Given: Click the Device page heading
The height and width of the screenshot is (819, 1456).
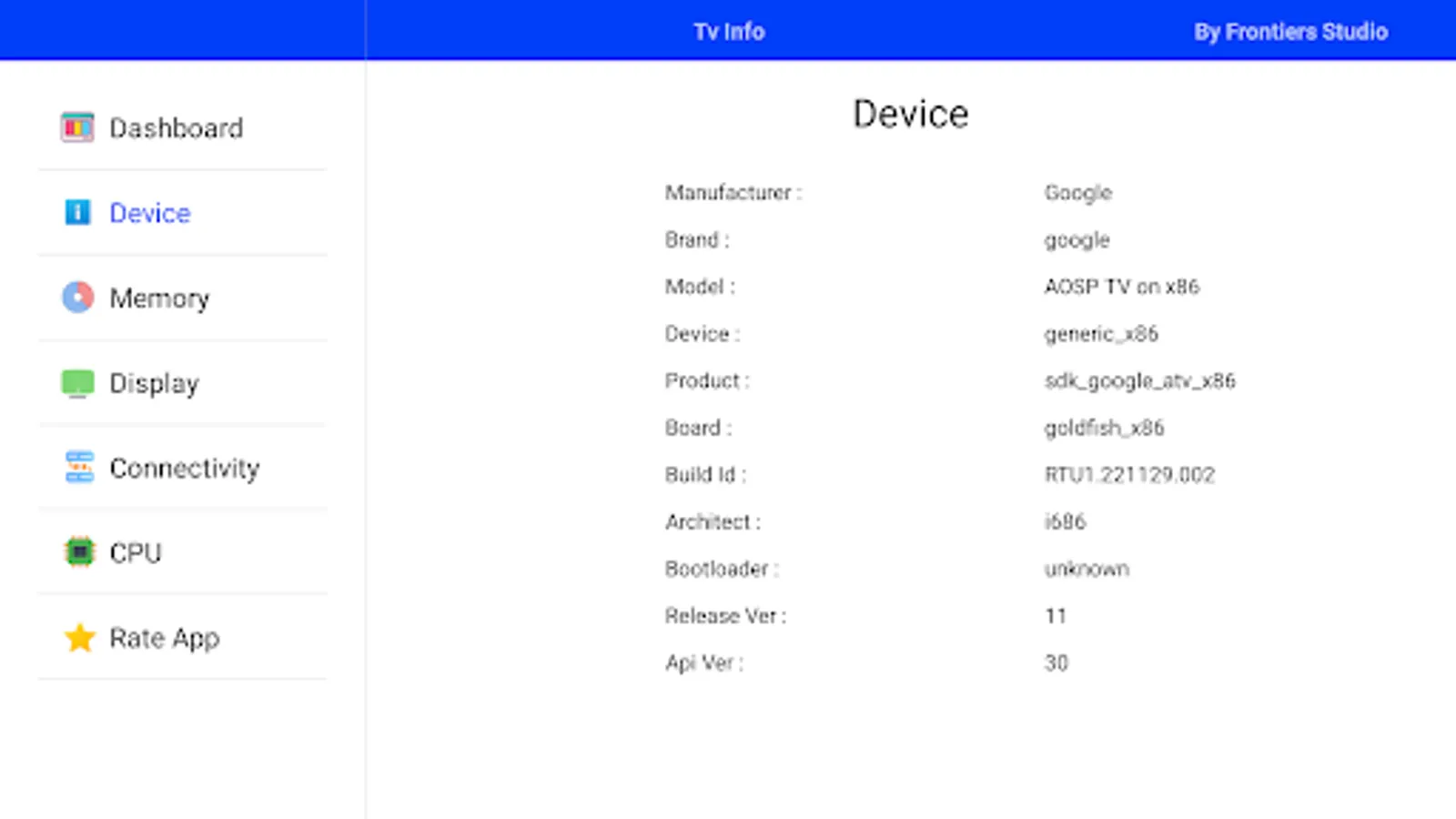Looking at the screenshot, I should [910, 115].
